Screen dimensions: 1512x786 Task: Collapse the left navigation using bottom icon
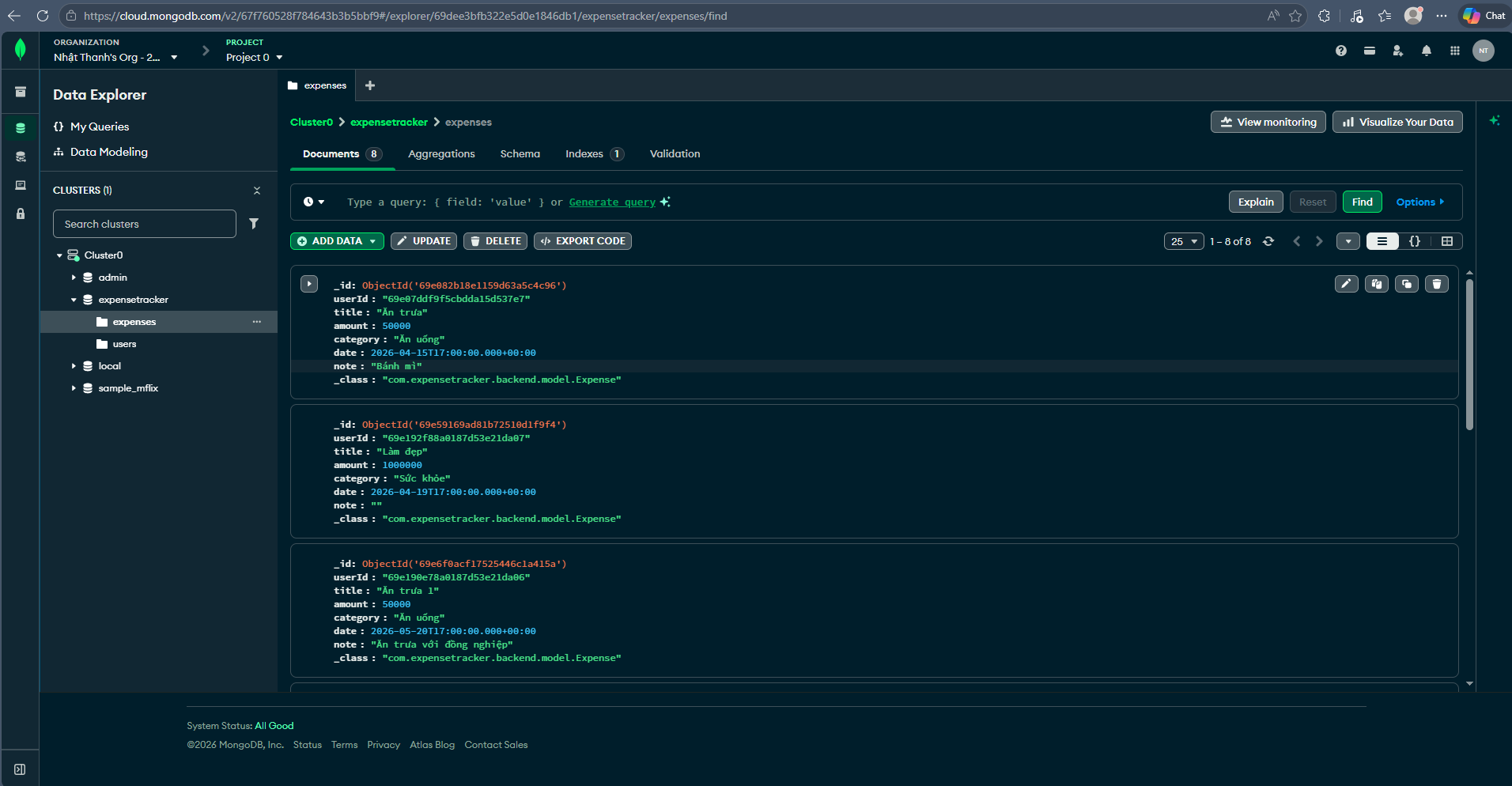[x=20, y=769]
